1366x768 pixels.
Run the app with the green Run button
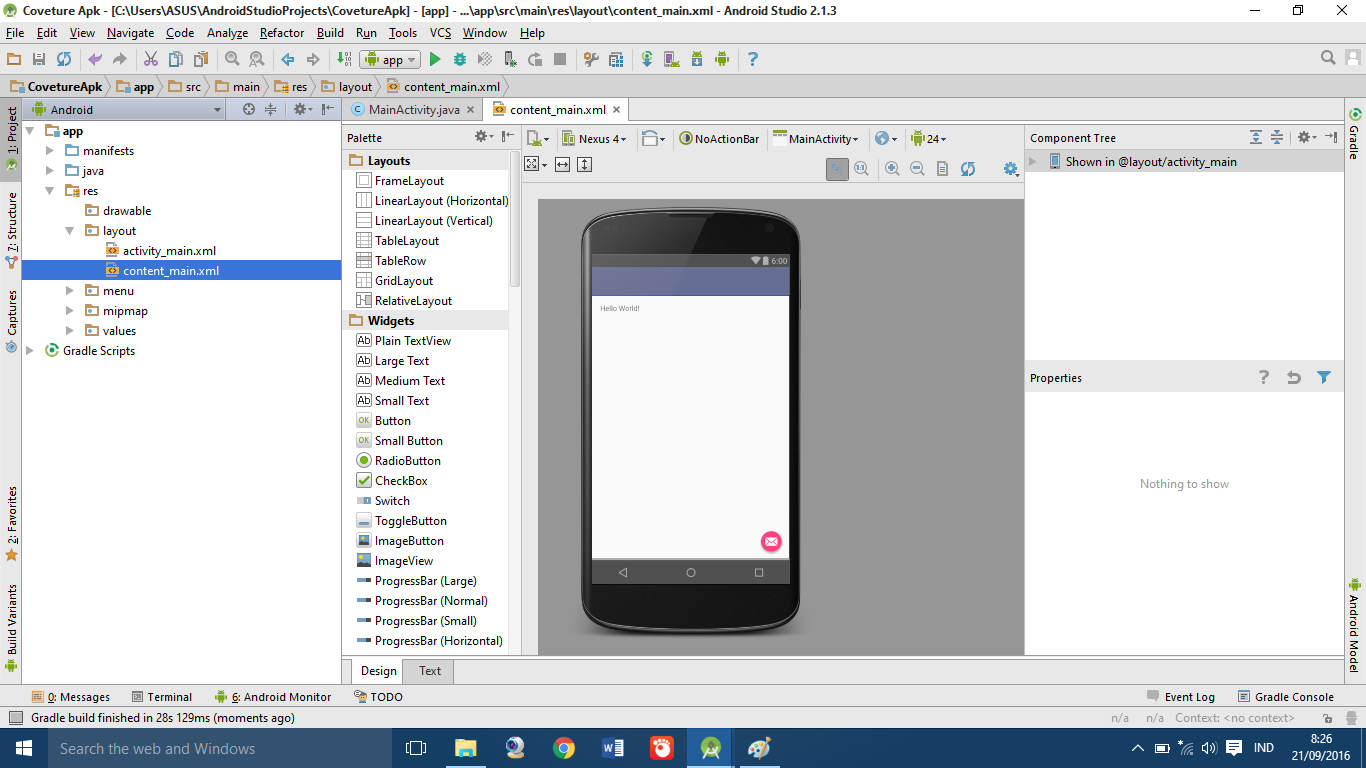click(x=434, y=59)
